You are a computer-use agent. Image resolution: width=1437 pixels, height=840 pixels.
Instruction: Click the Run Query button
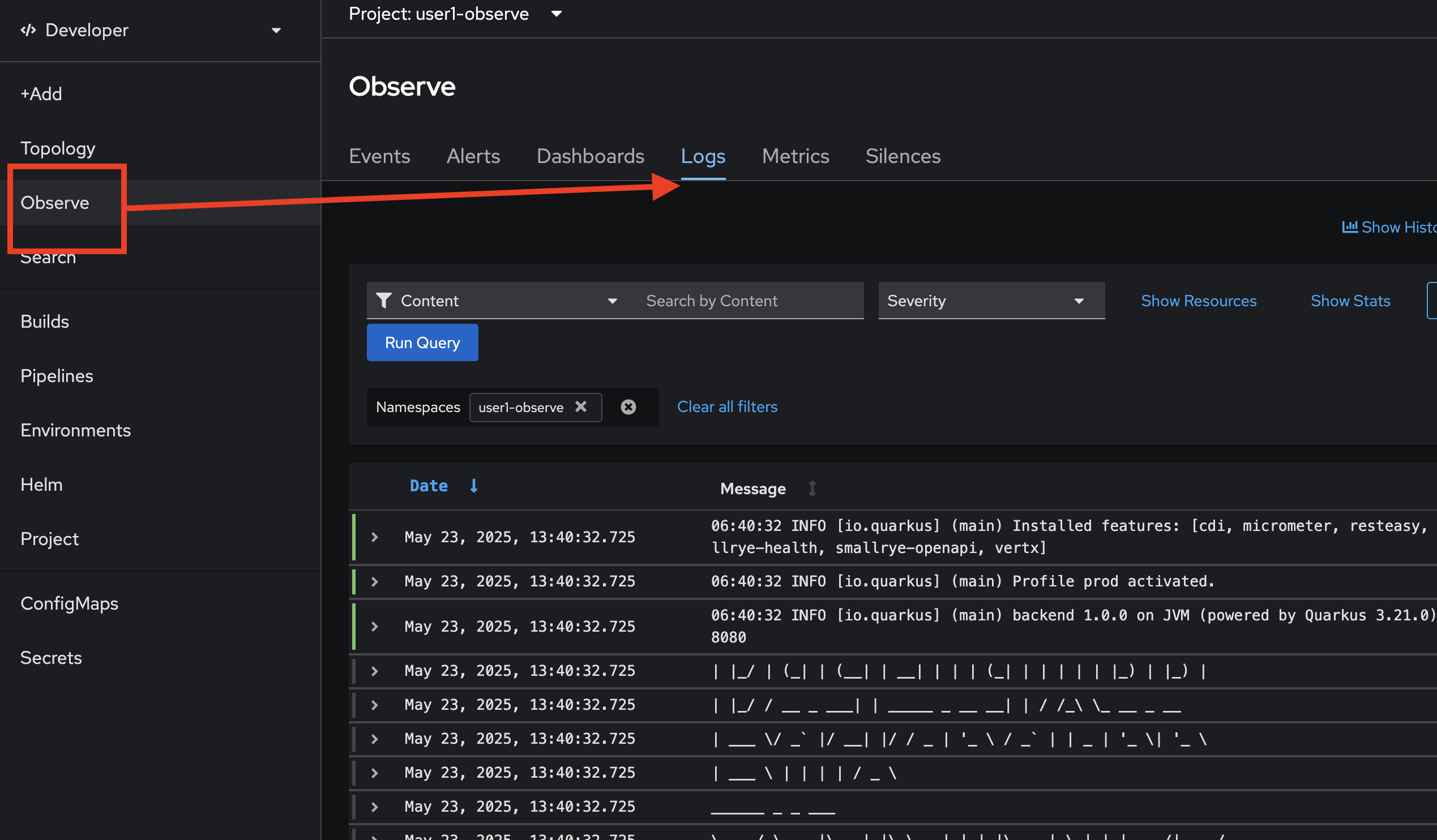422,342
